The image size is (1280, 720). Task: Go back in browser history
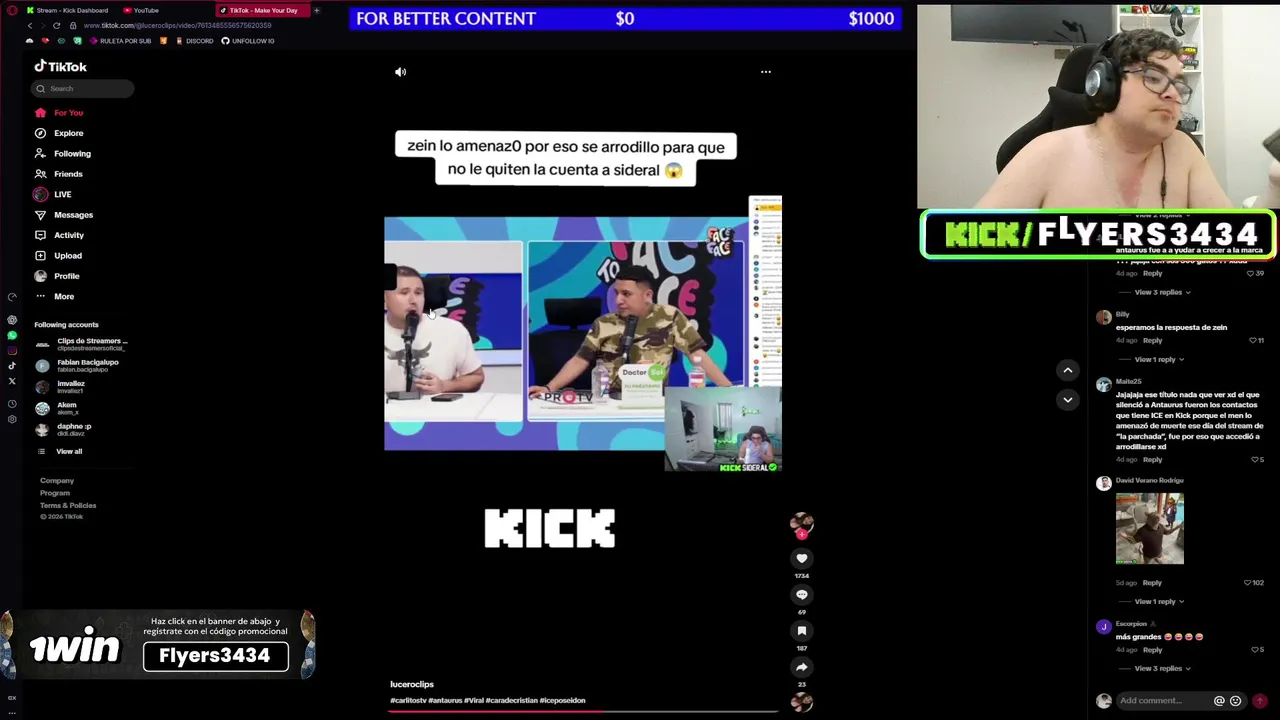(x=29, y=25)
